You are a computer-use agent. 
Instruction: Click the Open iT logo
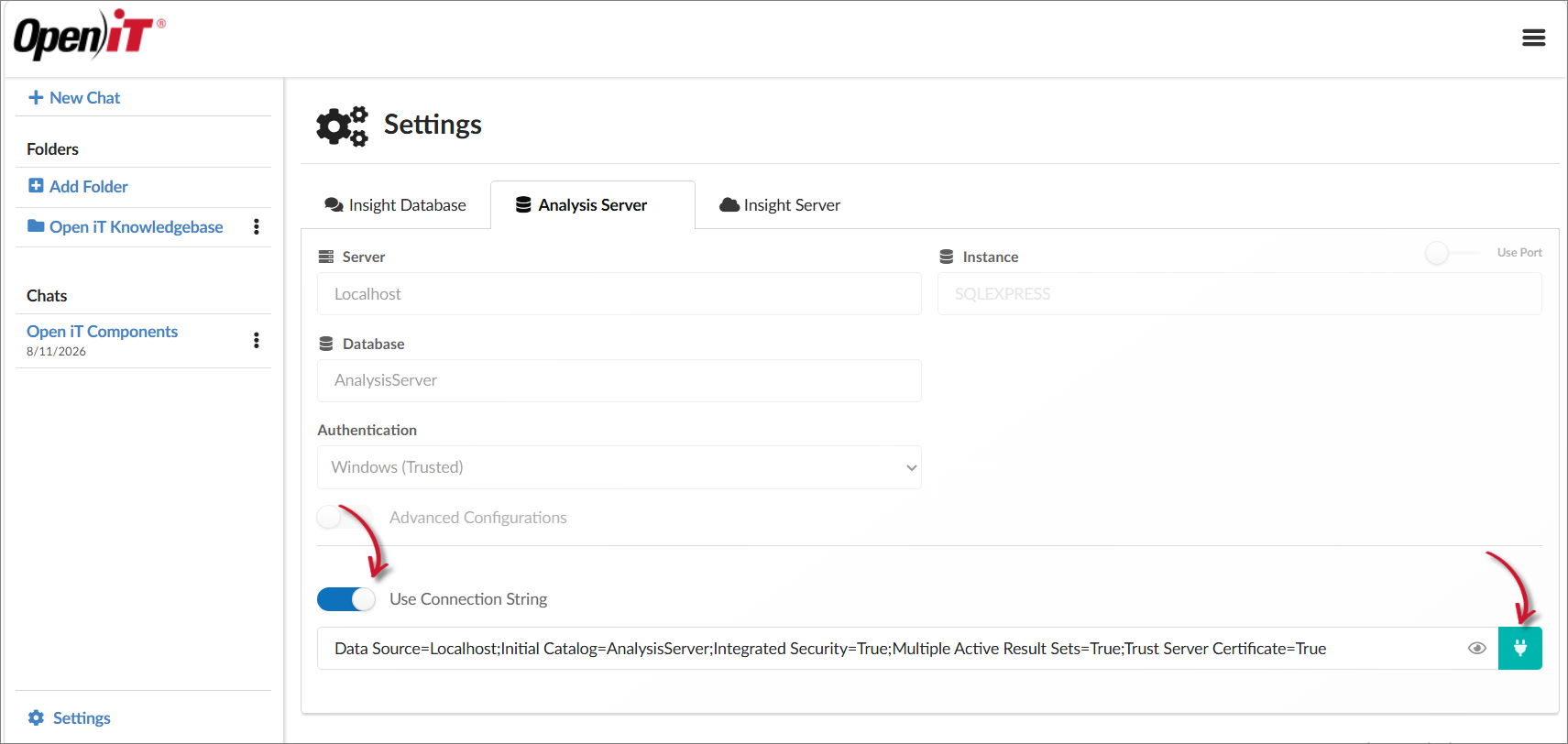(89, 35)
